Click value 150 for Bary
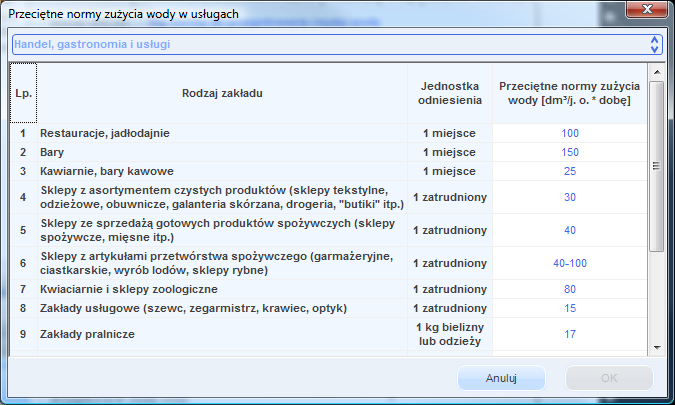Screen dimensions: 675x405 point(570,152)
